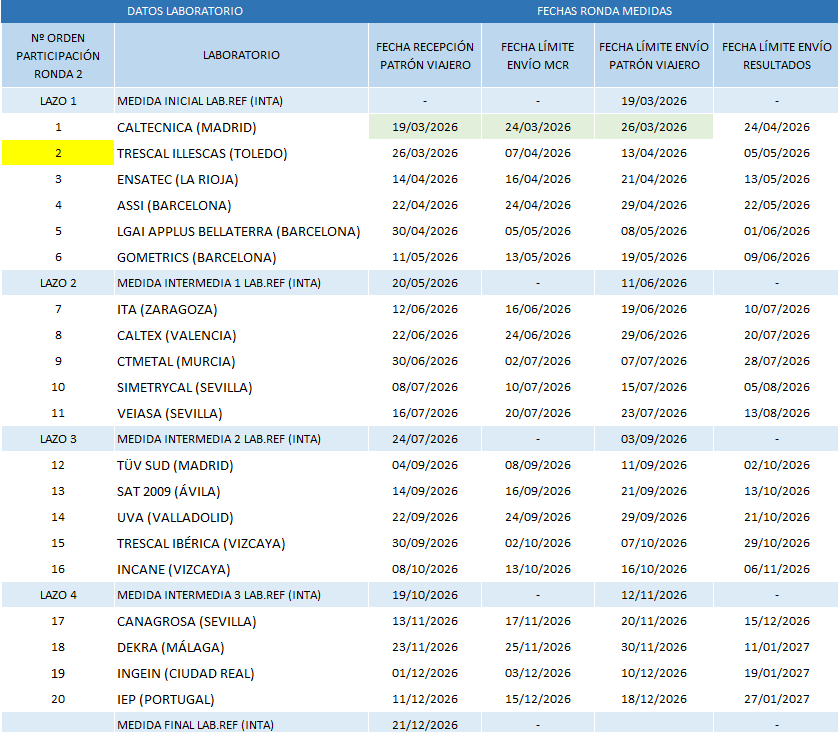Click the LAZO 1 row label
This screenshot has width=838, height=732.
click(x=58, y=101)
